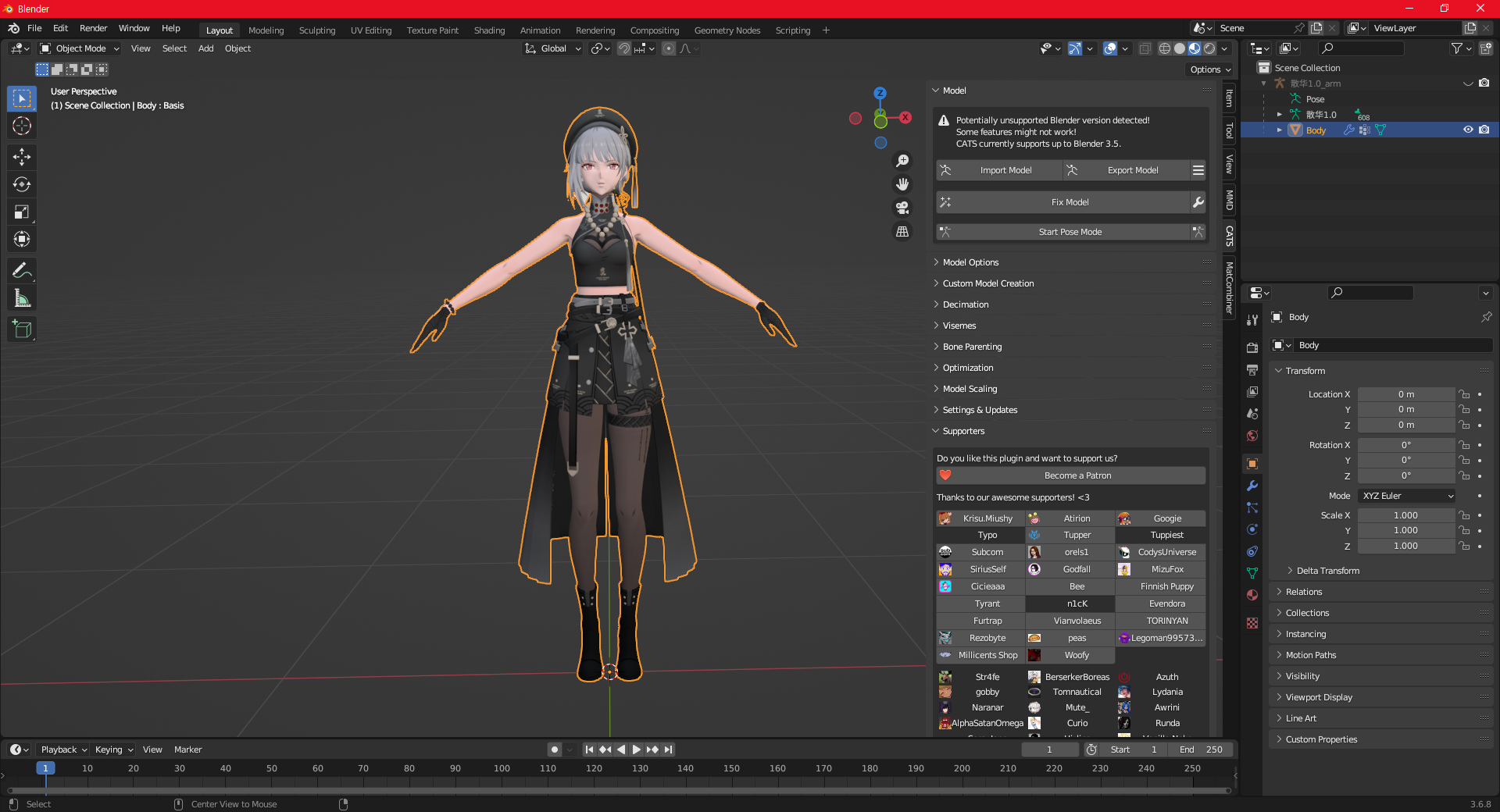This screenshot has width=1500, height=812.
Task: Open the Material properties tab
Action: coord(1252,595)
